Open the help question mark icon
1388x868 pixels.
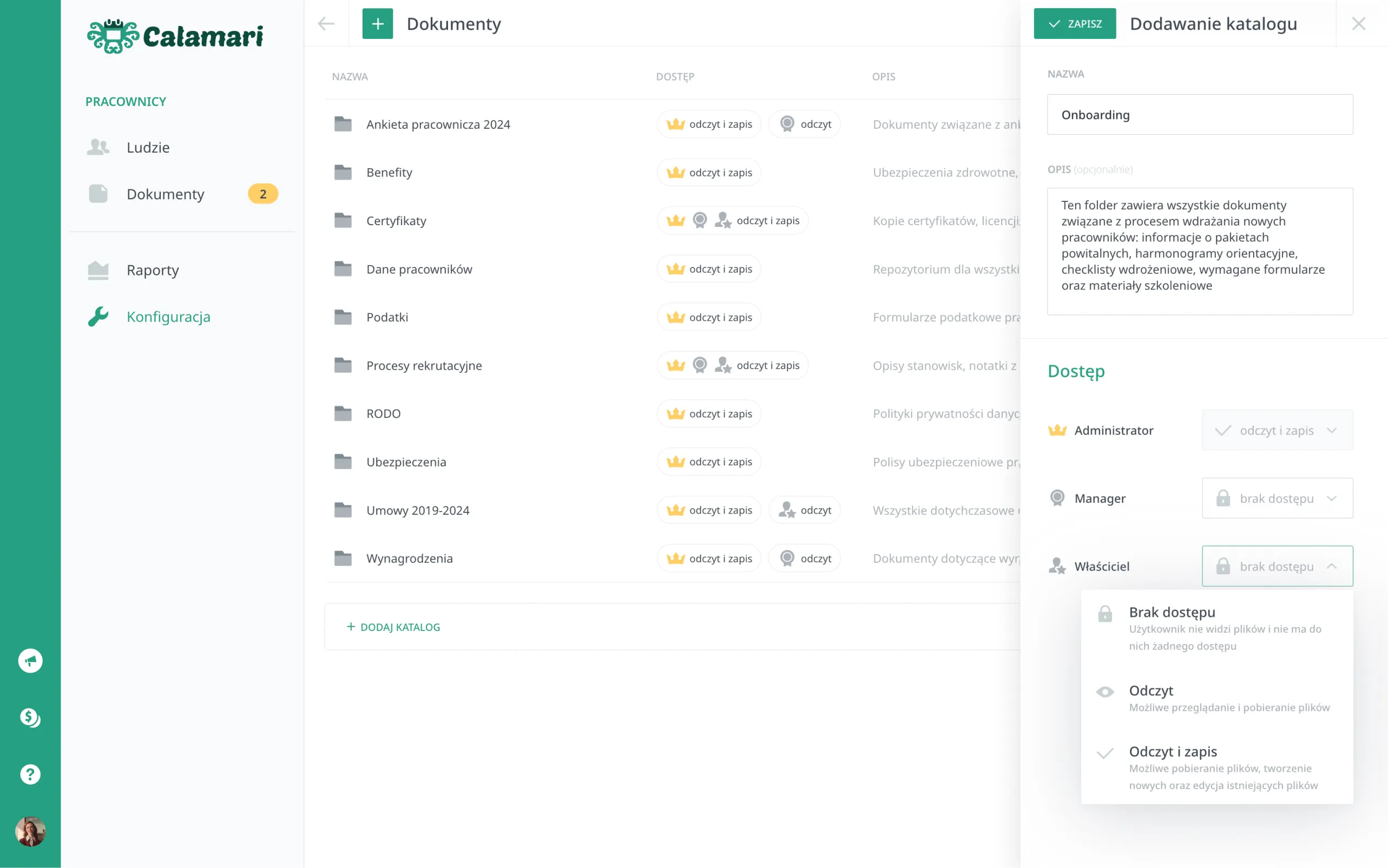tap(30, 774)
